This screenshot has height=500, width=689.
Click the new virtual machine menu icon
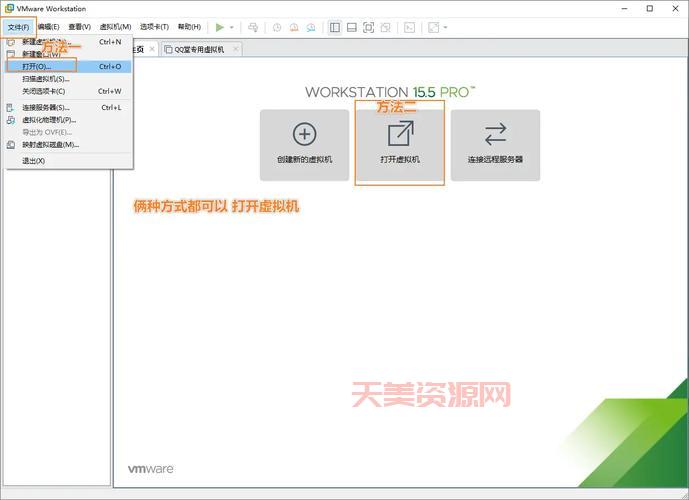tap(11, 42)
